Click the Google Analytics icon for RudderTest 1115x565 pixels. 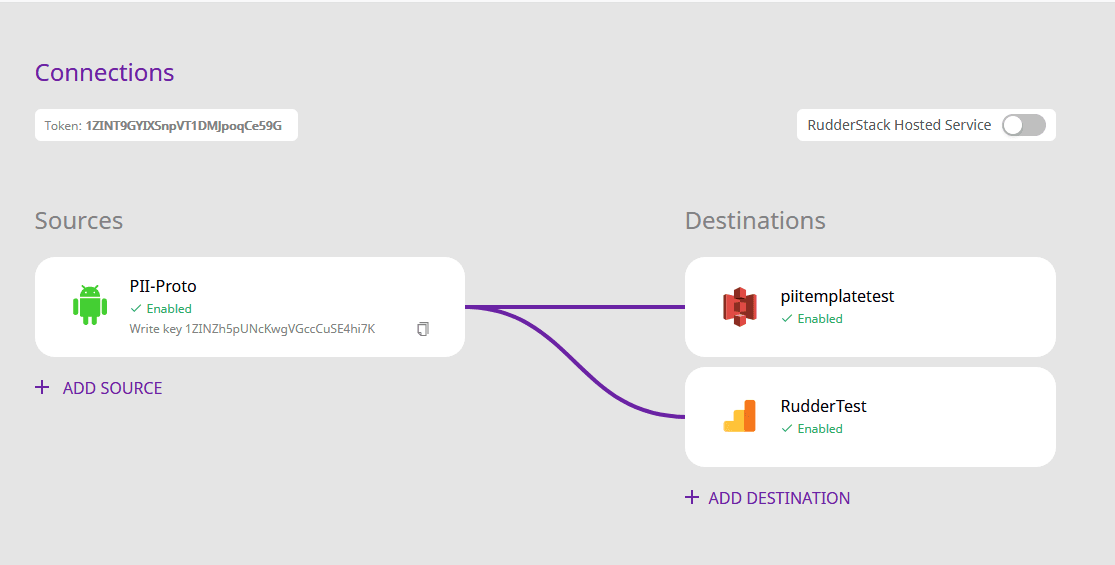(x=740, y=416)
